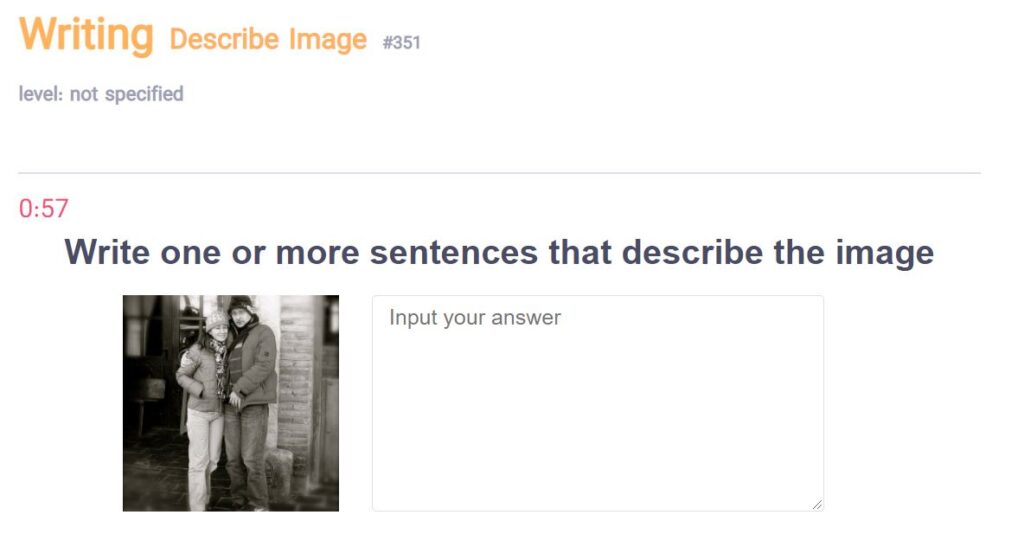
Task: Click the 0:57 countdown timer
Action: [43, 209]
